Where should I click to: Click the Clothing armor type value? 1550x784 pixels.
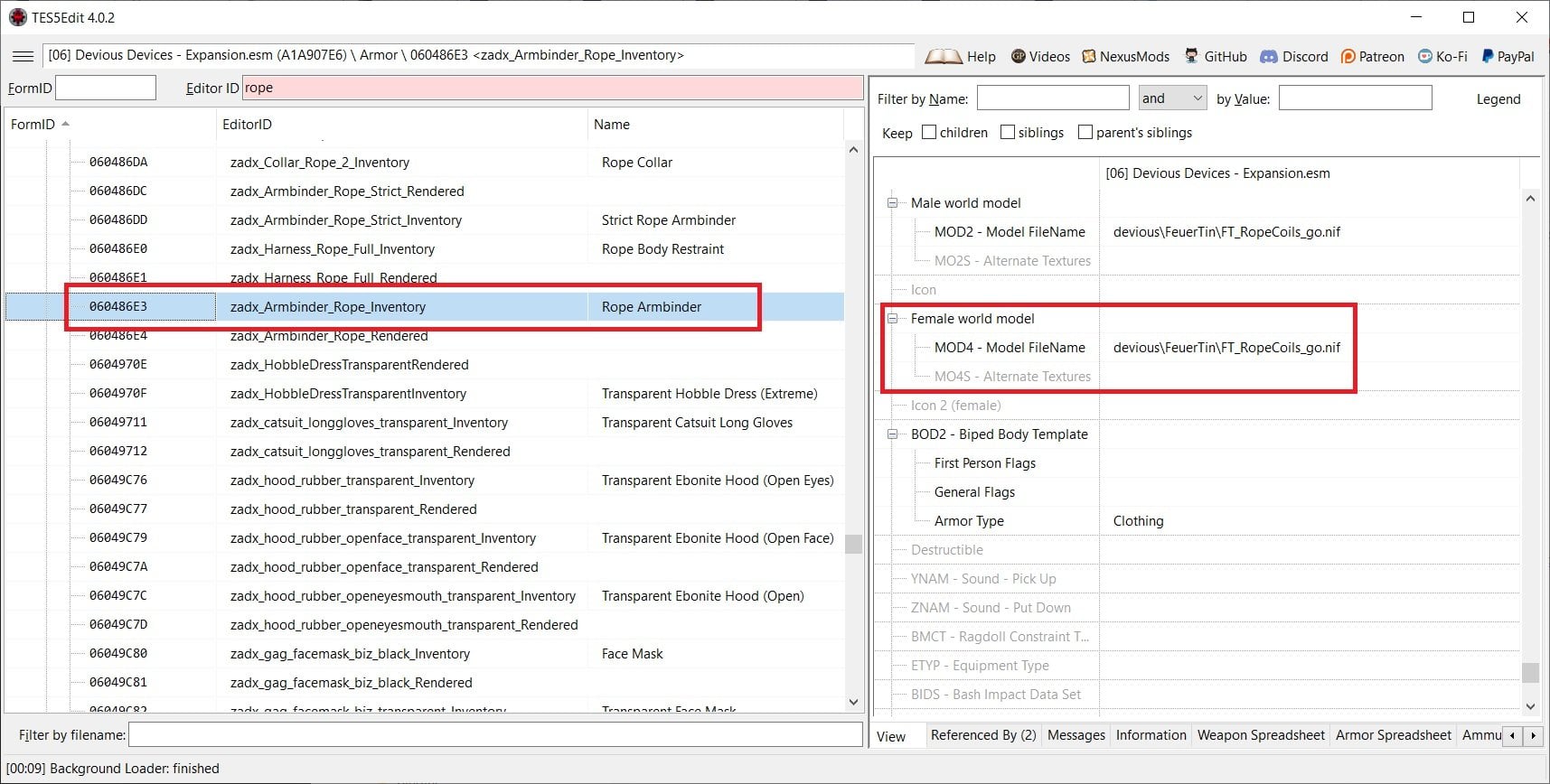[1138, 521]
